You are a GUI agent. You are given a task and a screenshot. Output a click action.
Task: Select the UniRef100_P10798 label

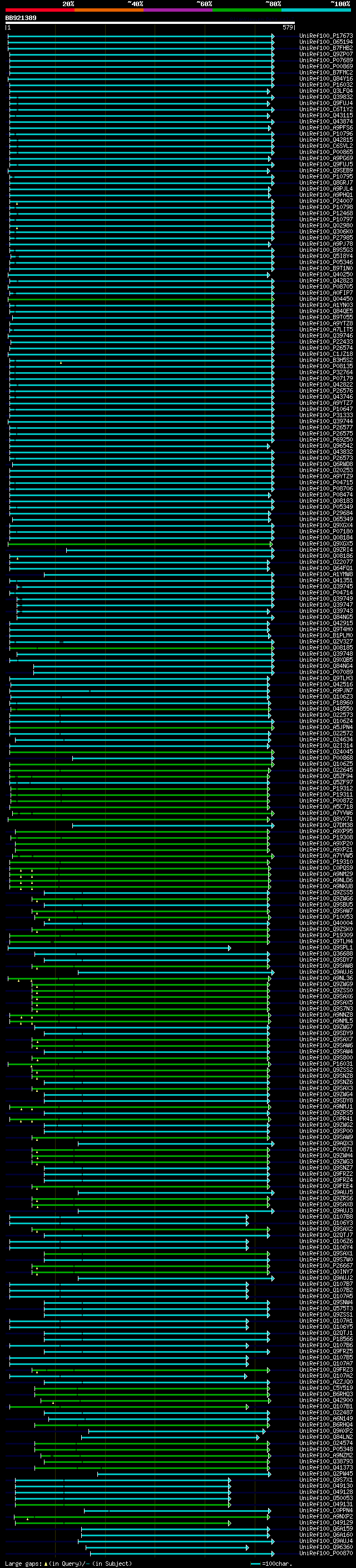326,207
